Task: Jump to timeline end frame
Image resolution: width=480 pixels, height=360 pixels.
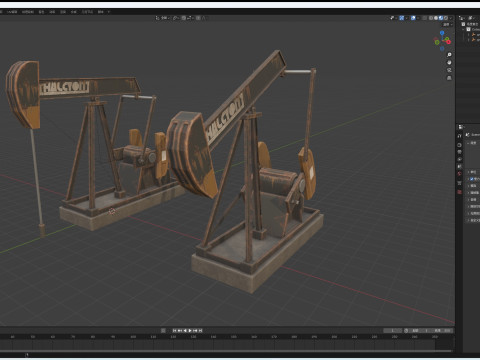Action: pos(200,330)
